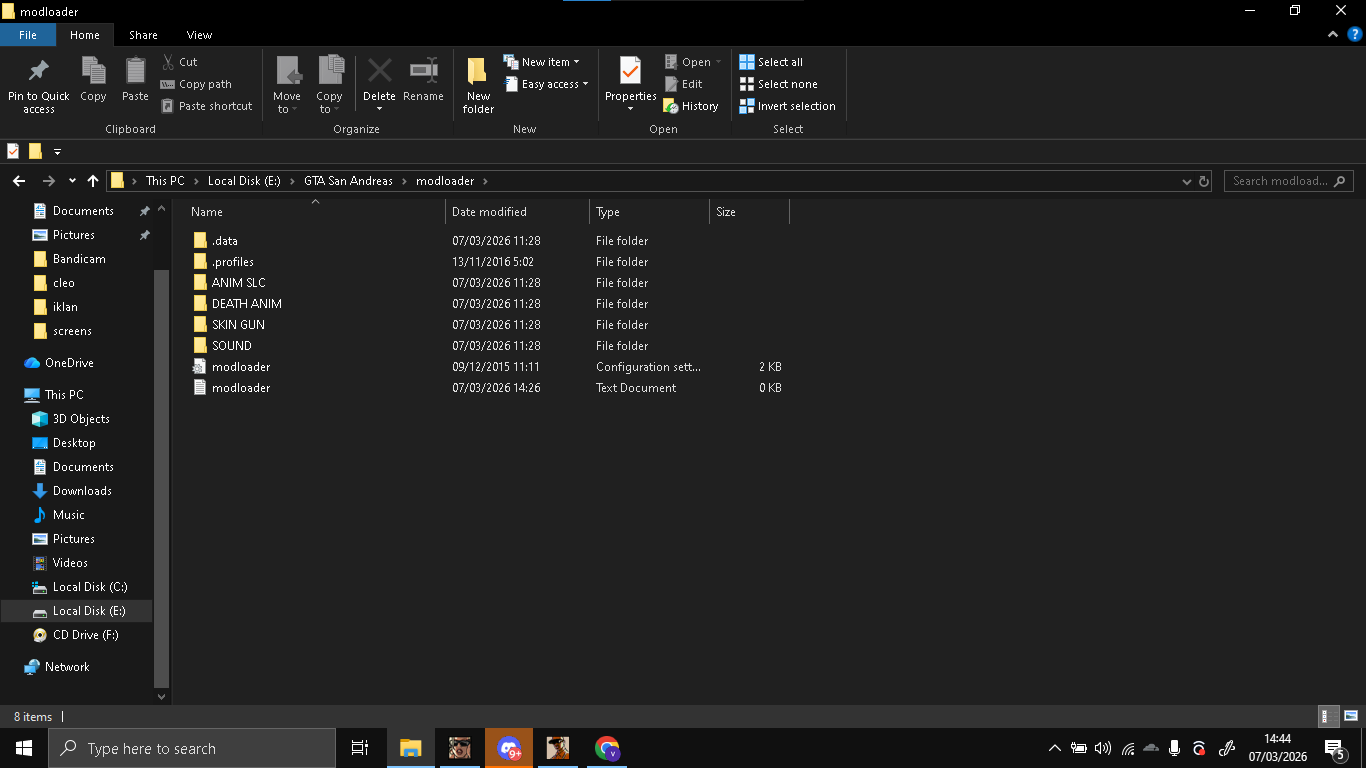Open the Move to dropdown
This screenshot has width=1366, height=768.
[x=287, y=84]
